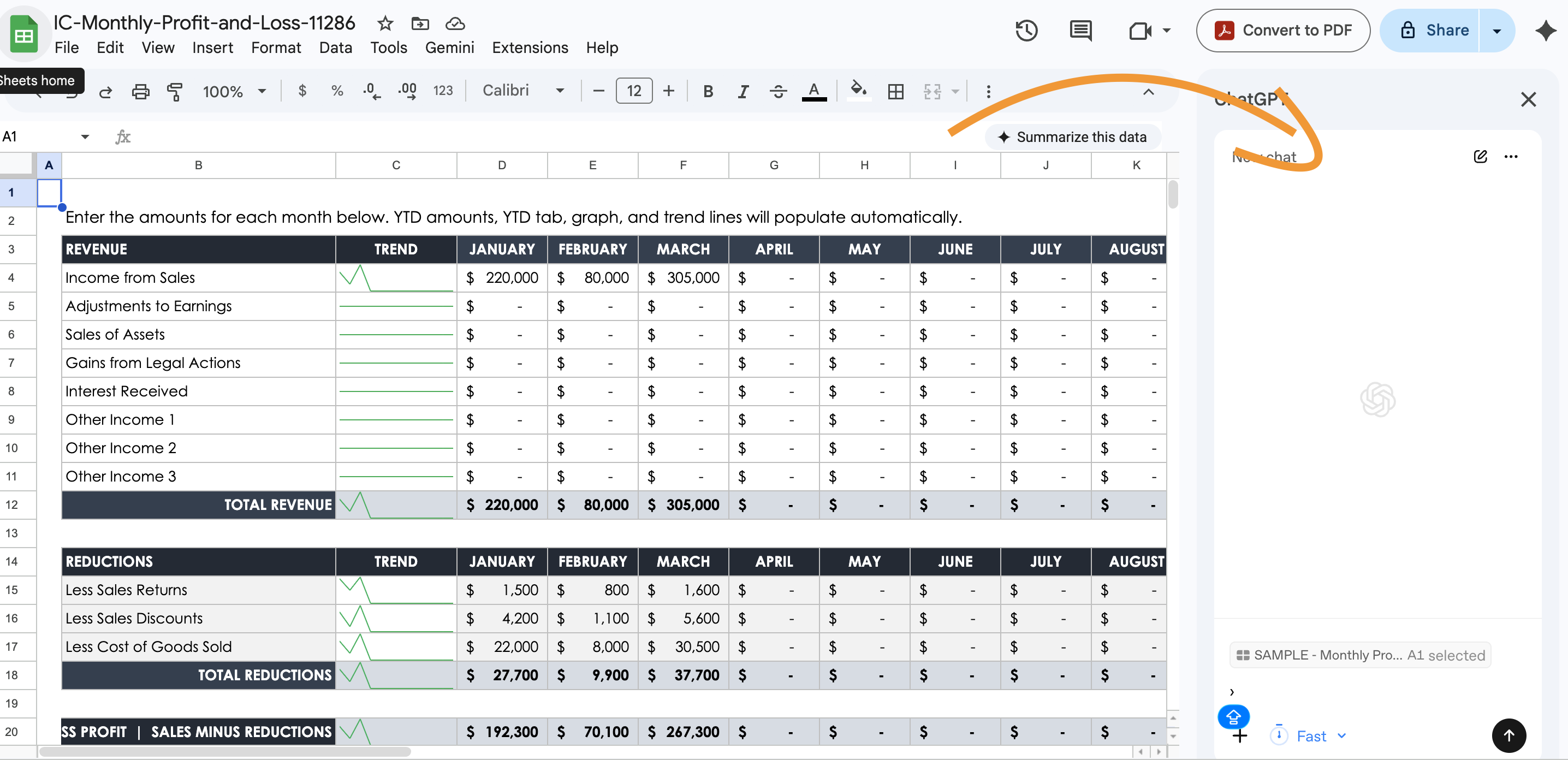Expand the Meet call options arrow
The width and height of the screenshot is (1568, 760).
1166,31
